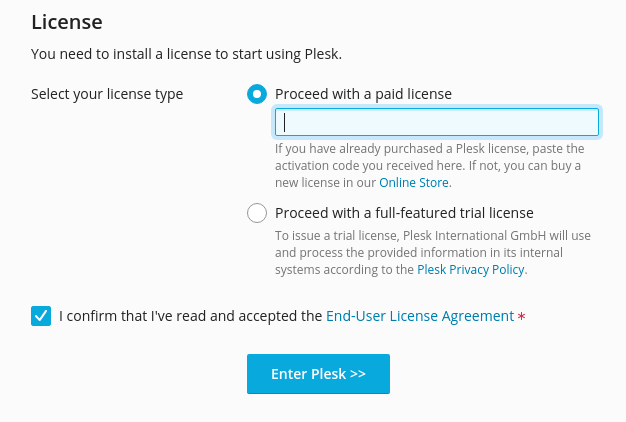Select the paid license radio button
Image resolution: width=626 pixels, height=422 pixels.
[x=257, y=94]
